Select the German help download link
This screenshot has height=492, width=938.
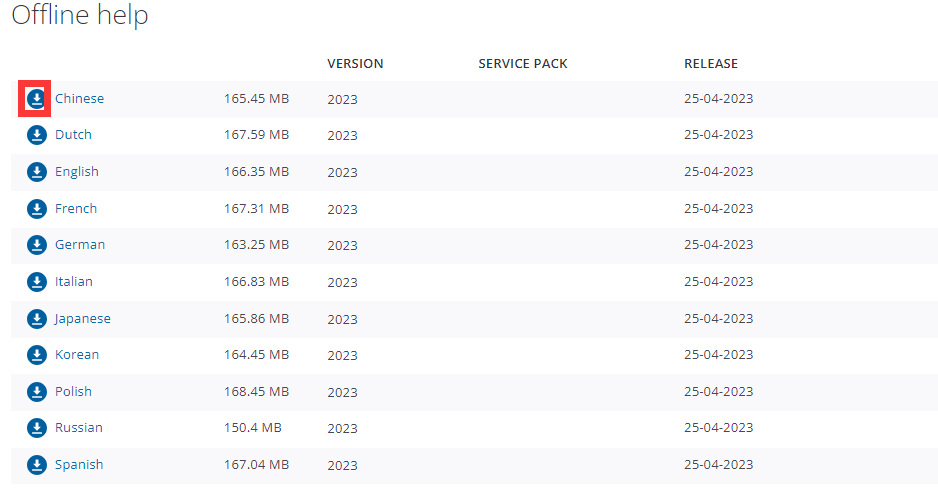pyautogui.click(x=80, y=245)
